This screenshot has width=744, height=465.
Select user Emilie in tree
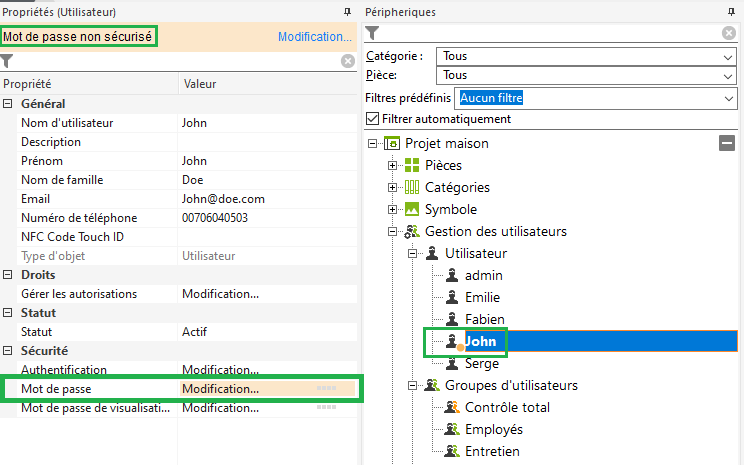[482, 298]
